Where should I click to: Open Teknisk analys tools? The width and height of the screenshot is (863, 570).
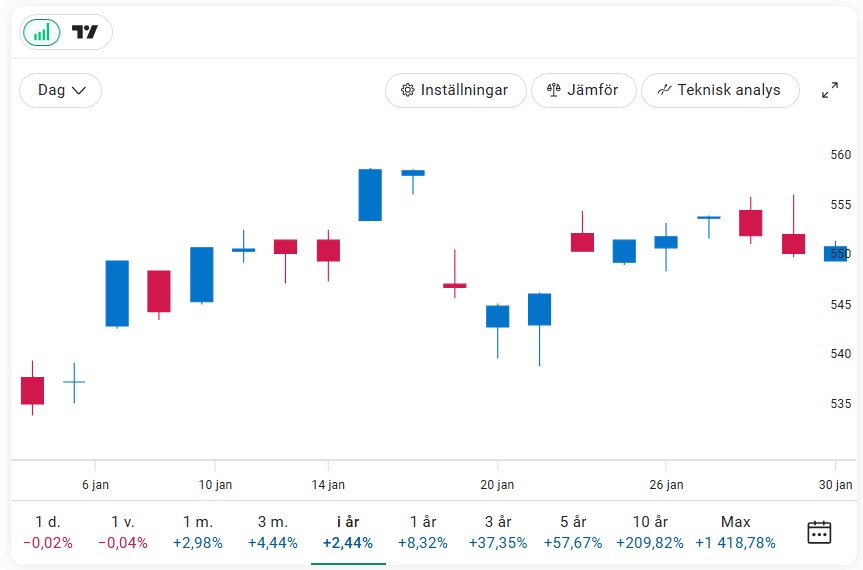[719, 90]
